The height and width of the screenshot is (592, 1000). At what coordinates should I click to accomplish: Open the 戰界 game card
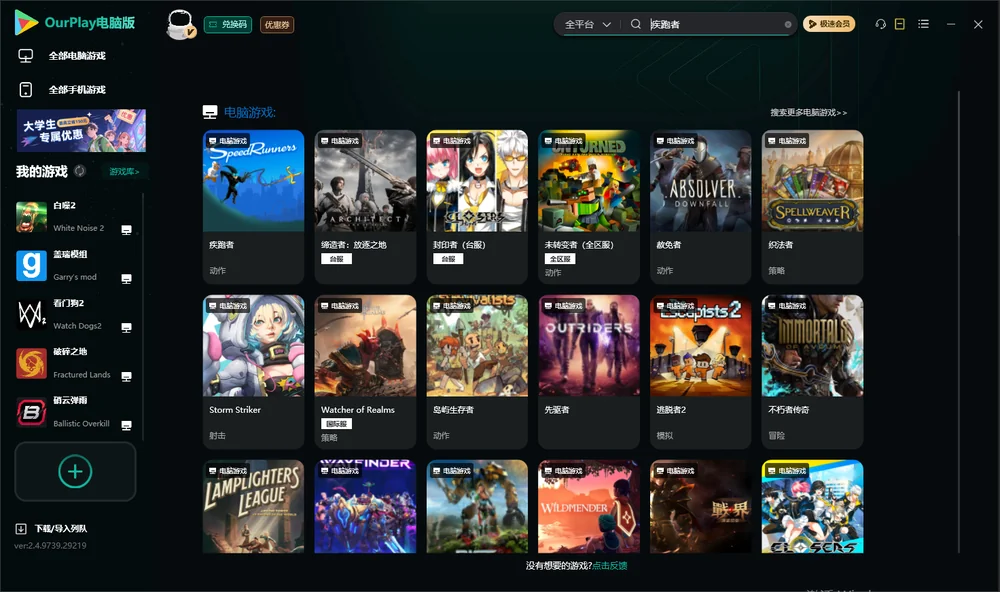(700, 507)
